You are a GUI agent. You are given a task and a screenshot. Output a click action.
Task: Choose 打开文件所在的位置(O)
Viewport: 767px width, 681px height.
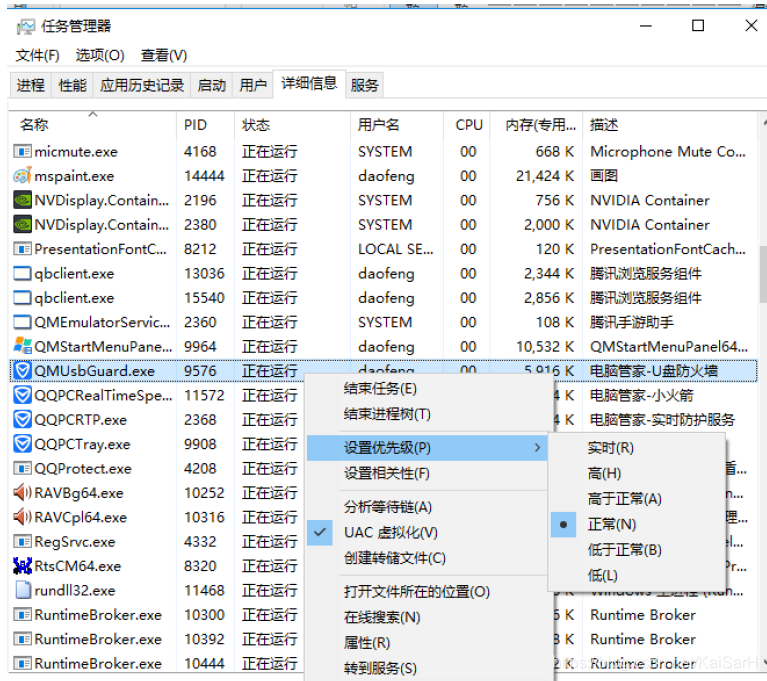tap(427, 591)
